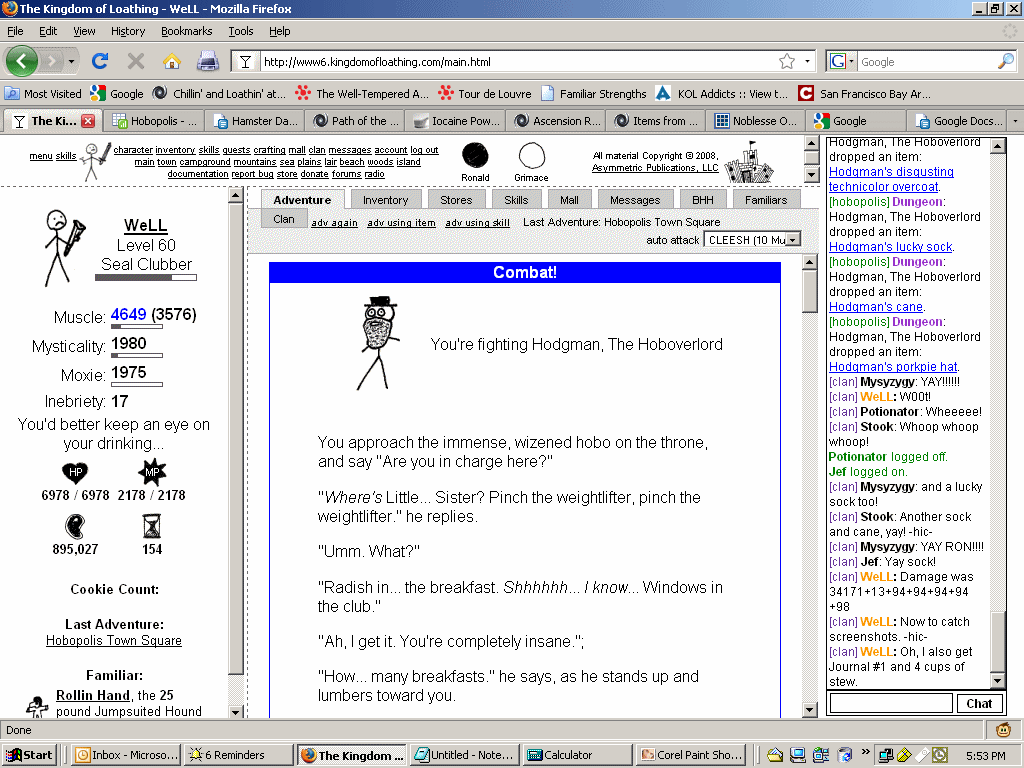The height and width of the screenshot is (768, 1024).
Task: Click the chat message input field
Action: coord(891,703)
